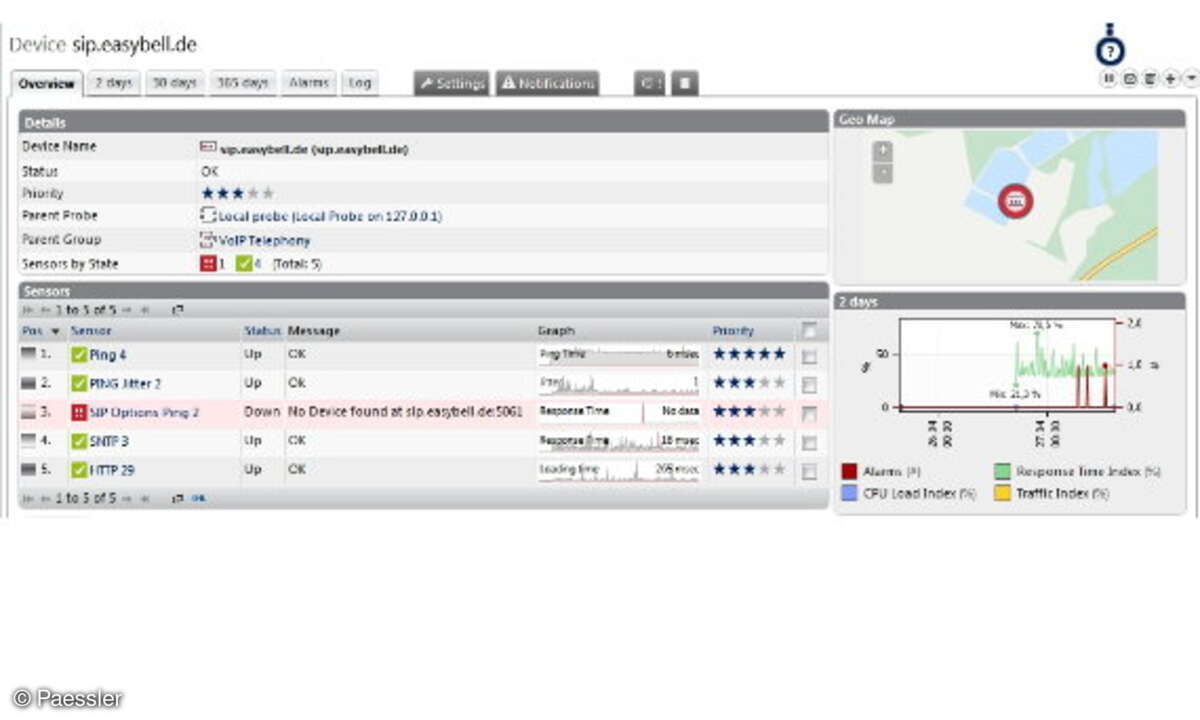This screenshot has height=720, width=1200.
Task: Click green check status icon of Ping 4
Action: pyautogui.click(x=79, y=355)
